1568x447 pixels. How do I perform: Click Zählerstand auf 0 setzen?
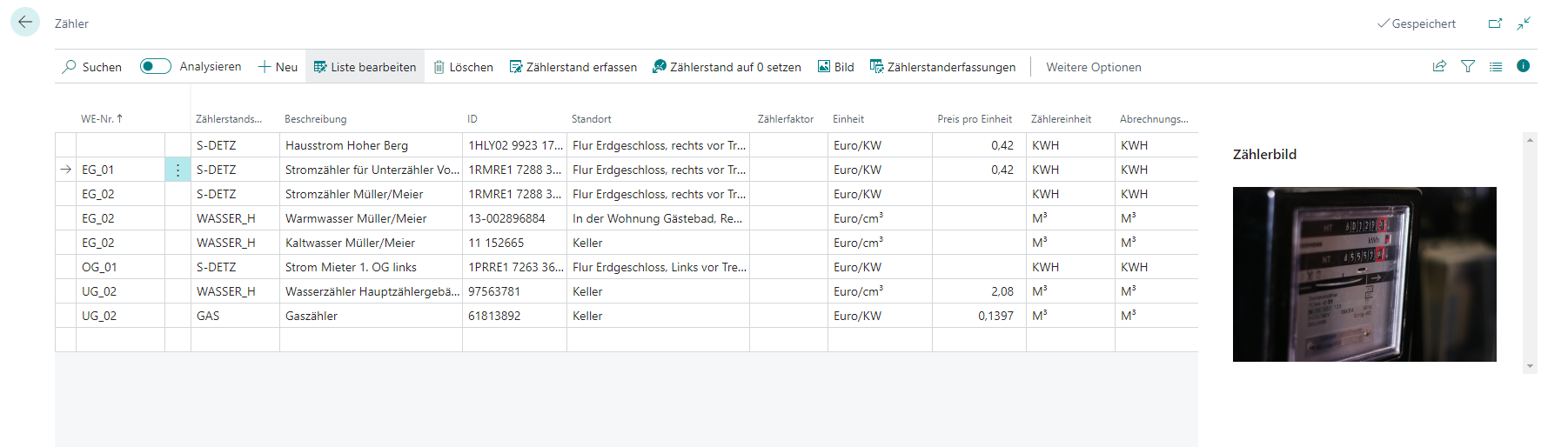(727, 67)
